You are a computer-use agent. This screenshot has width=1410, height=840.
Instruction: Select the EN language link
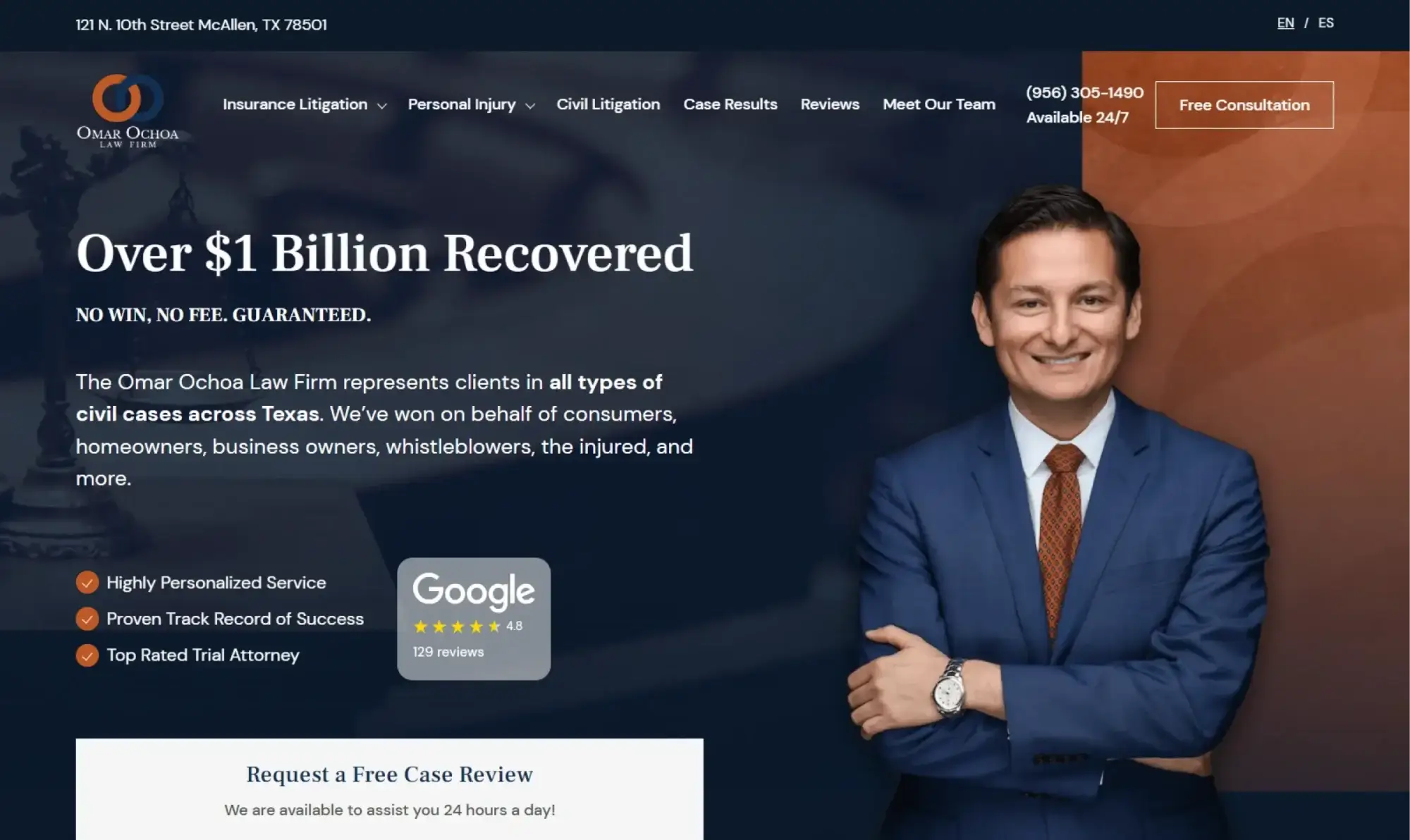(1286, 23)
